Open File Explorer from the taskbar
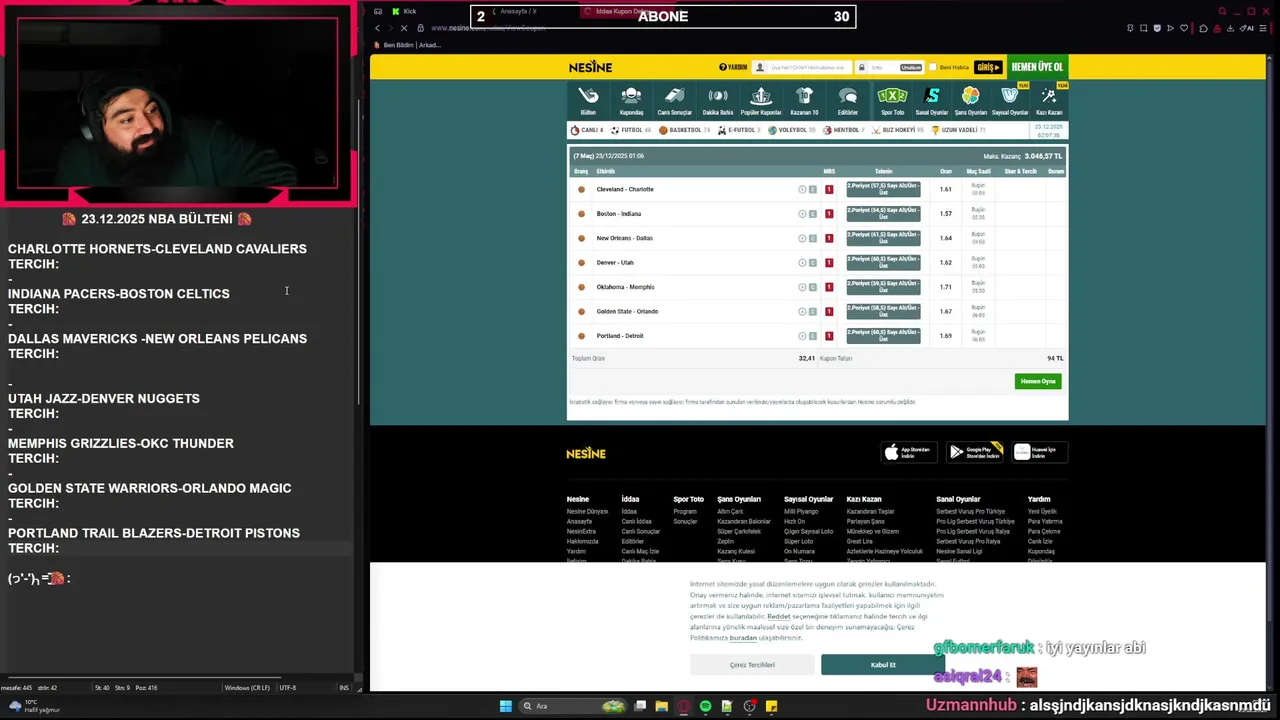The width and height of the screenshot is (1280, 720). coord(662,706)
